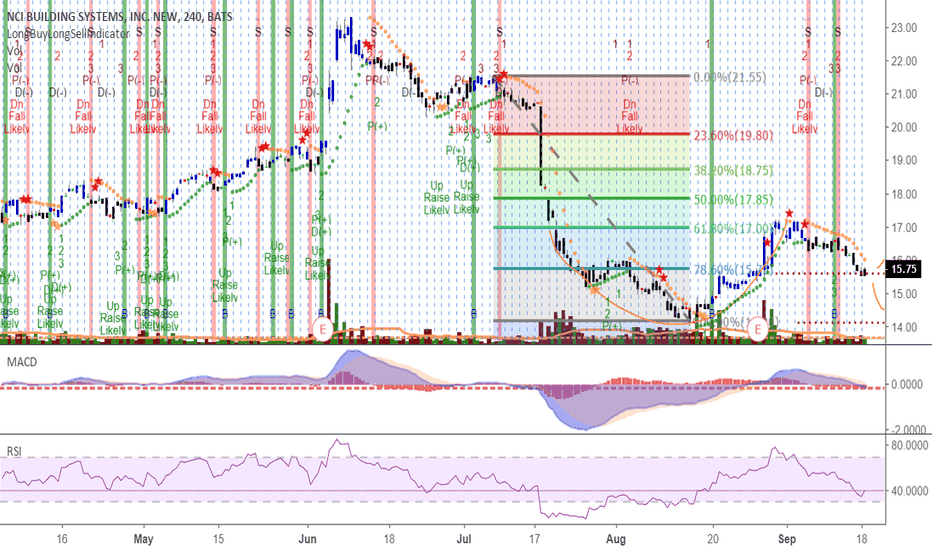The height and width of the screenshot is (550, 932).
Task: Click the RSI 80.0000 axis value
Action: pos(907,444)
